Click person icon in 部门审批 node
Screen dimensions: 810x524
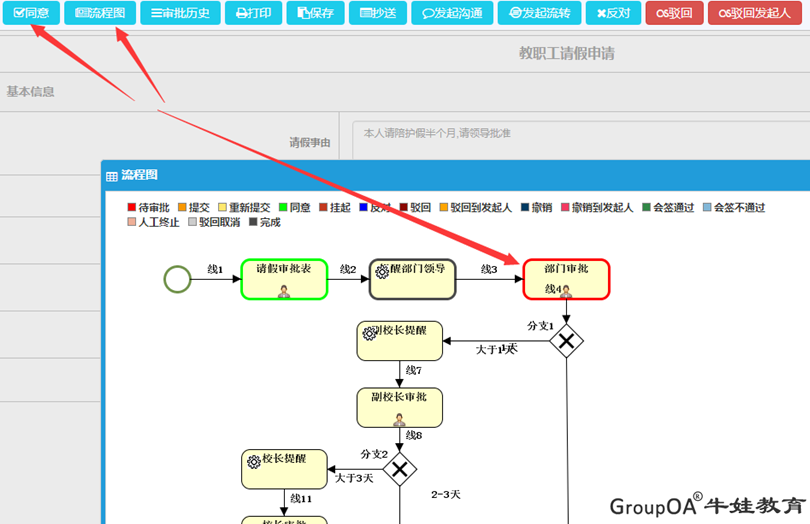tap(566, 292)
